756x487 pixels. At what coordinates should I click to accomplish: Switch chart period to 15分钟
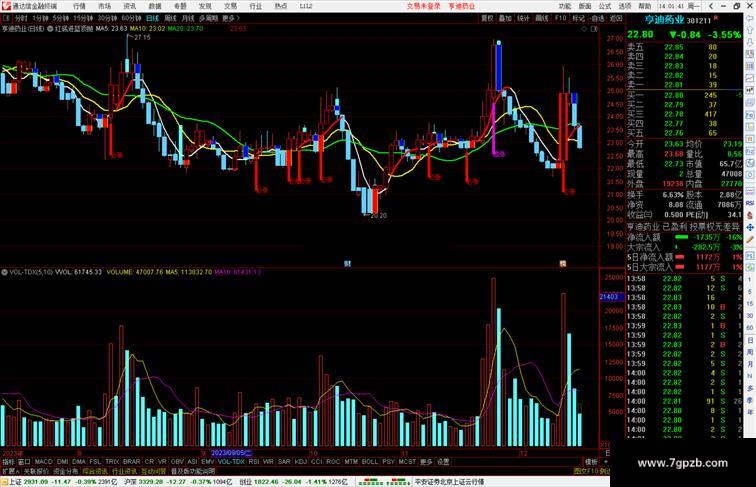click(x=83, y=18)
